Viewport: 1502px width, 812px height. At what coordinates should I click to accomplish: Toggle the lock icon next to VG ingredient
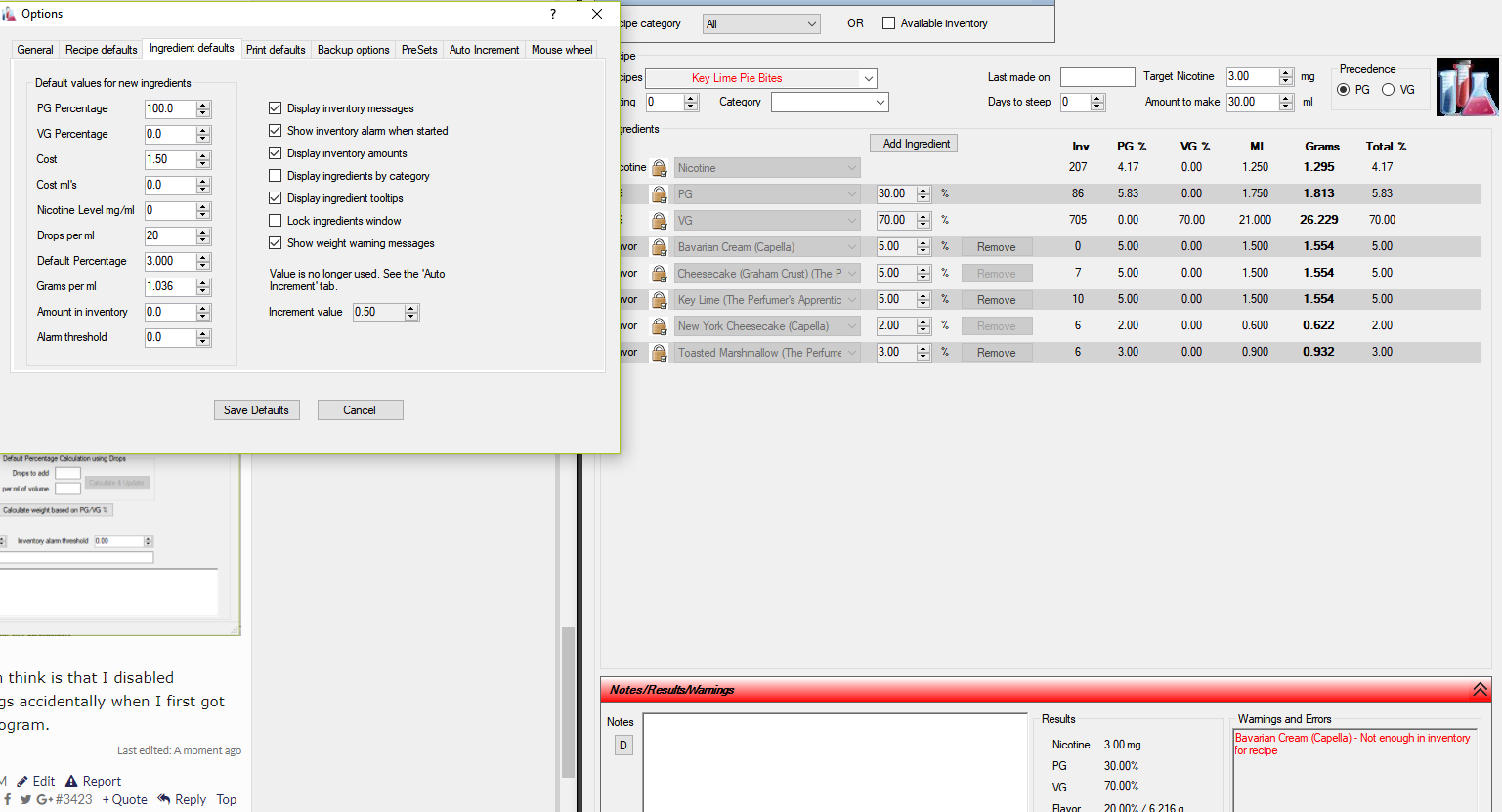coord(660,221)
